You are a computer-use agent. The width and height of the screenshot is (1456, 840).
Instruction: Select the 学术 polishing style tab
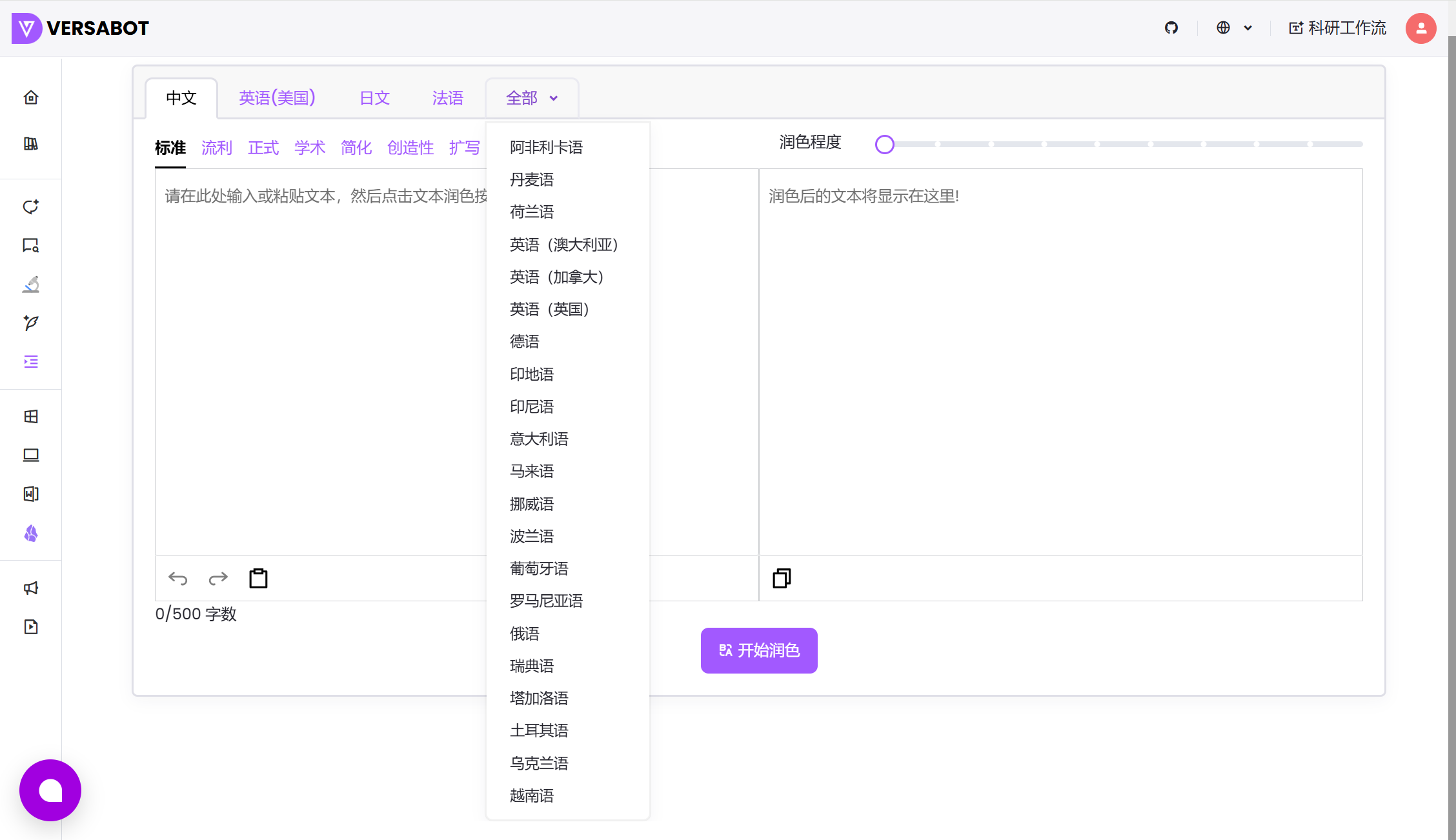point(309,148)
